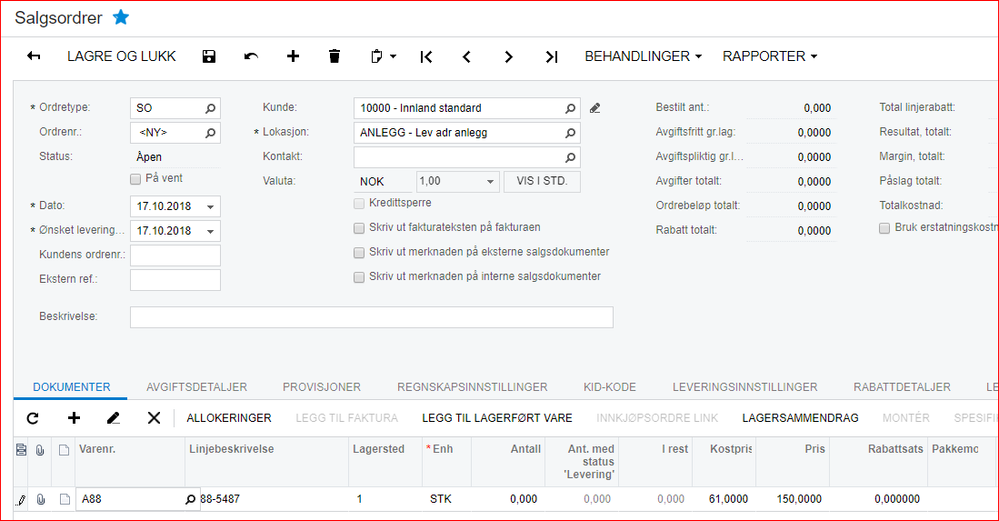Jump to the last record

551,57
